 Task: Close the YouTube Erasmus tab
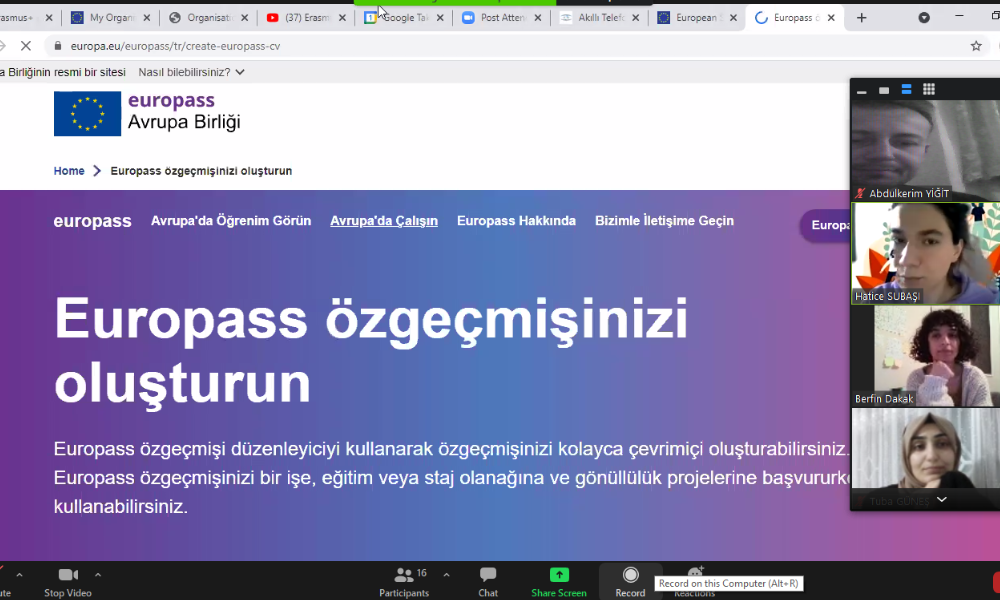[342, 18]
